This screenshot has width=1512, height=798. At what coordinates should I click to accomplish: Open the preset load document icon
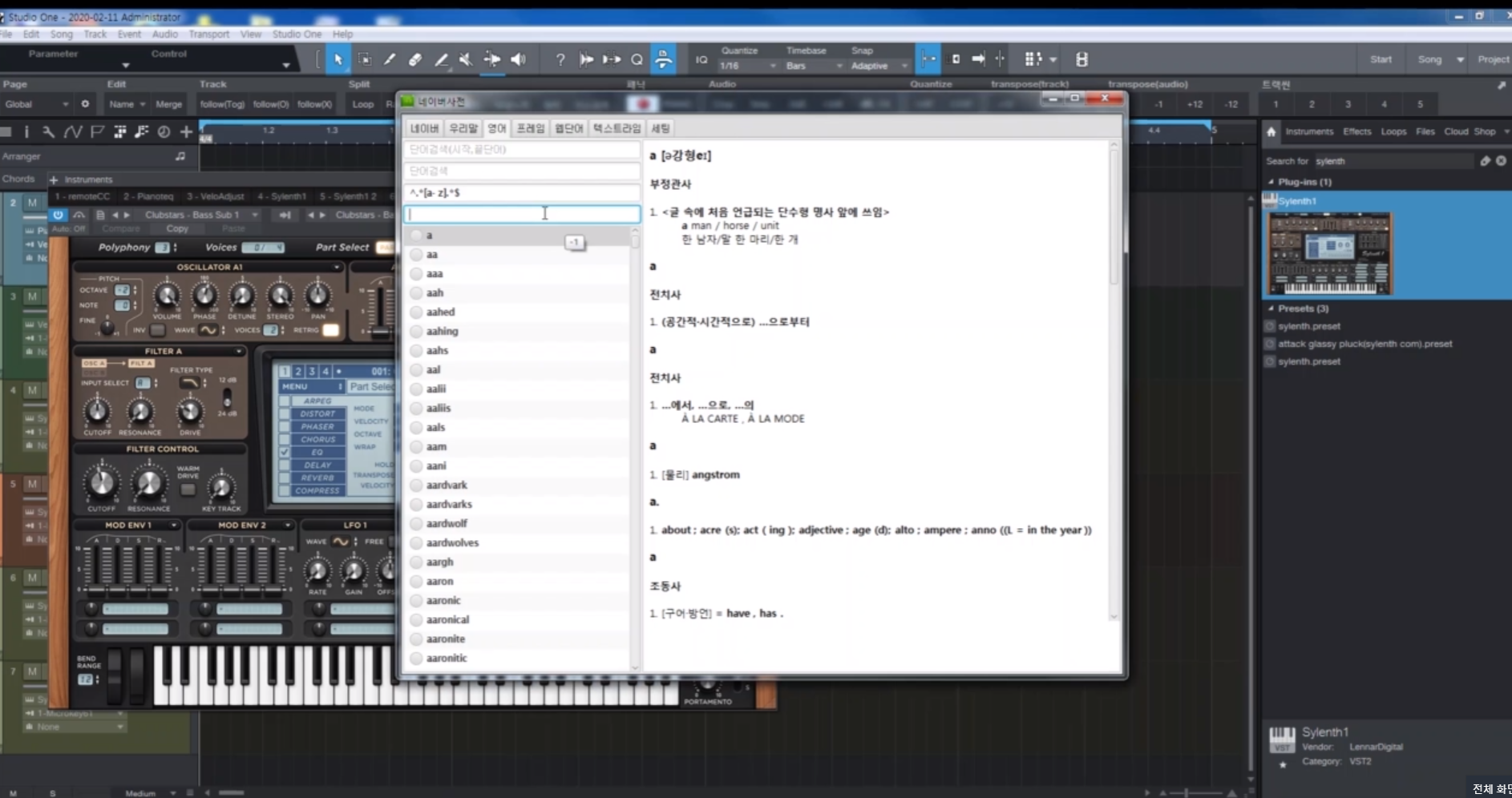[100, 215]
